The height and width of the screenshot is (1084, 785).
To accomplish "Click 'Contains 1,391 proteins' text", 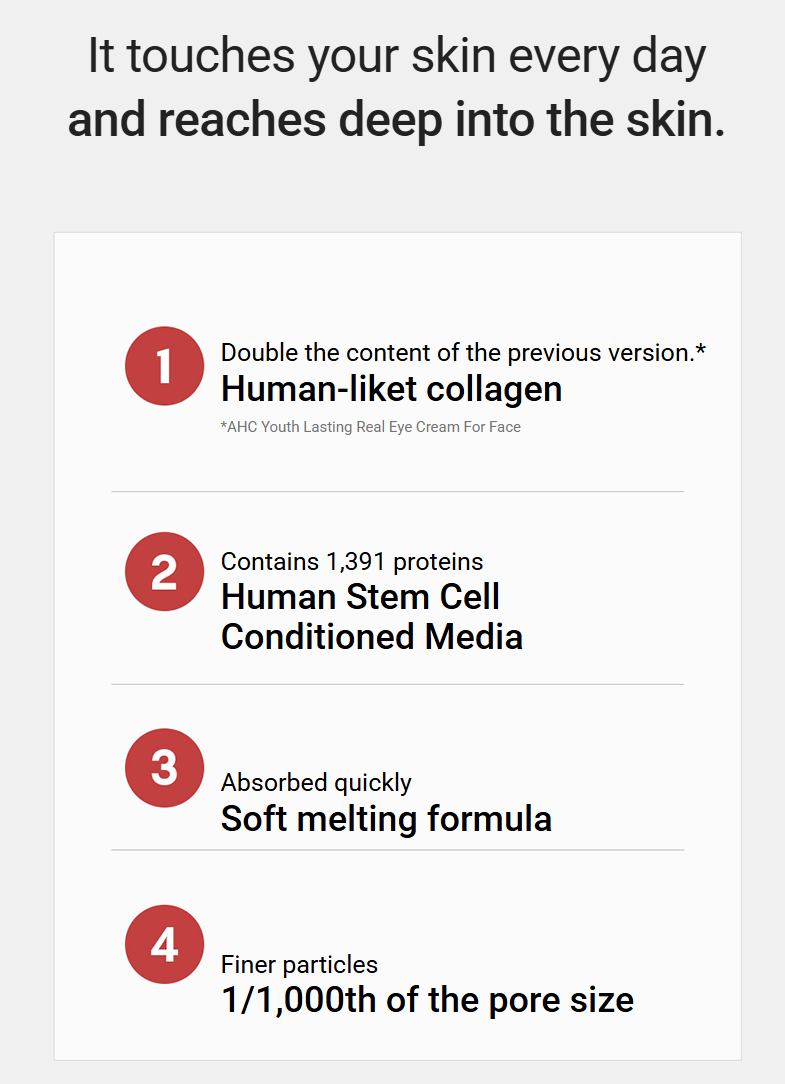I will (352, 561).
